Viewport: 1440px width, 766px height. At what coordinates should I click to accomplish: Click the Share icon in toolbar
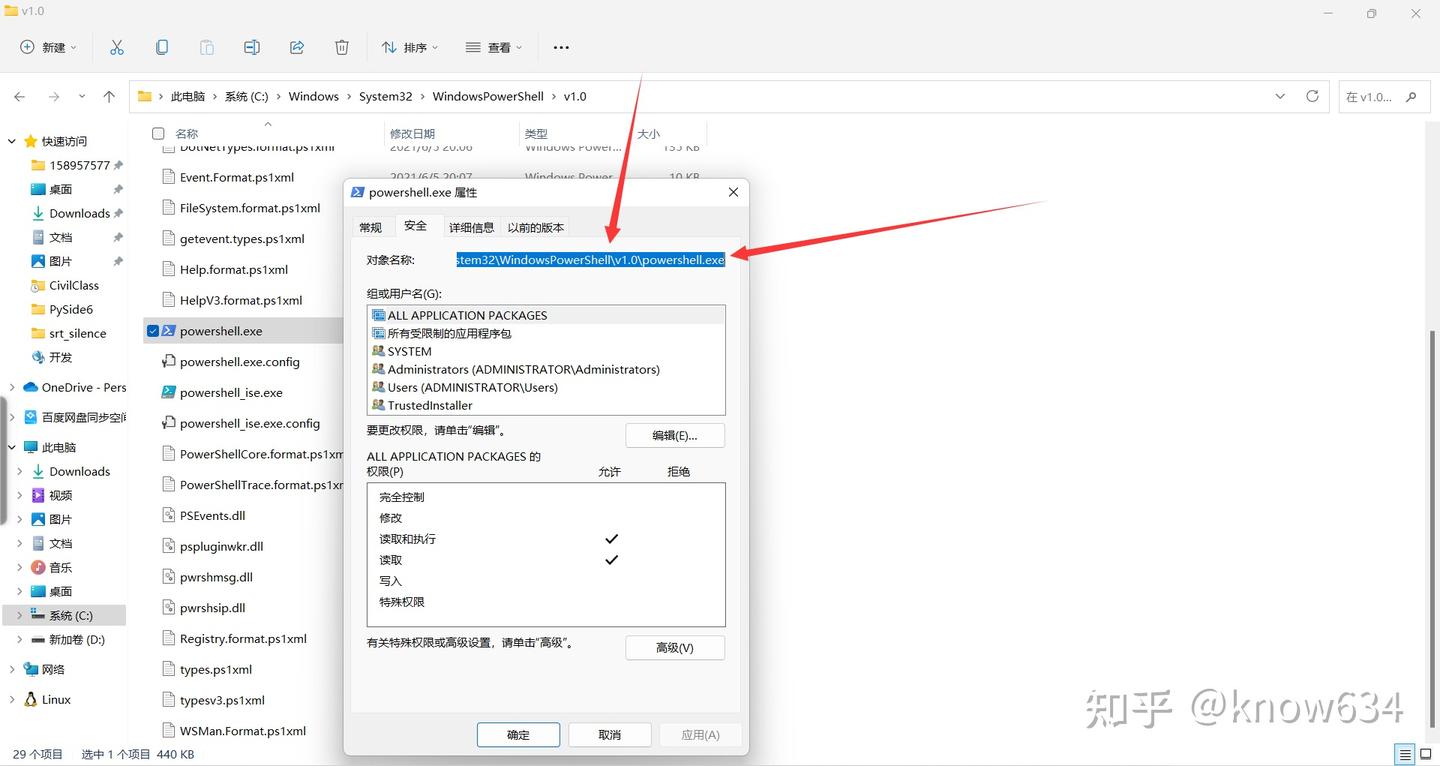point(297,47)
